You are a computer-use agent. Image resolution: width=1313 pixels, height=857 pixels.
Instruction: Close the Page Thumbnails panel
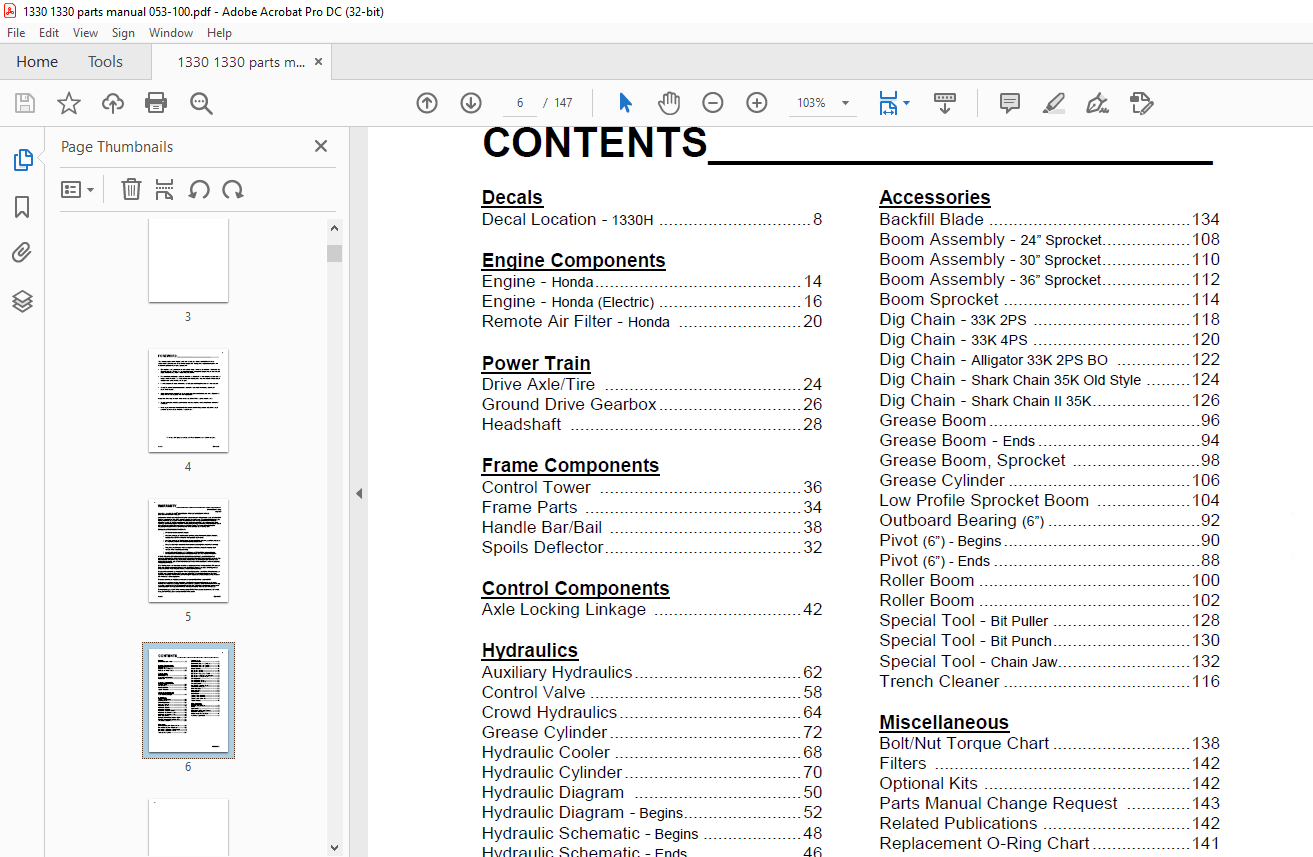click(x=321, y=146)
